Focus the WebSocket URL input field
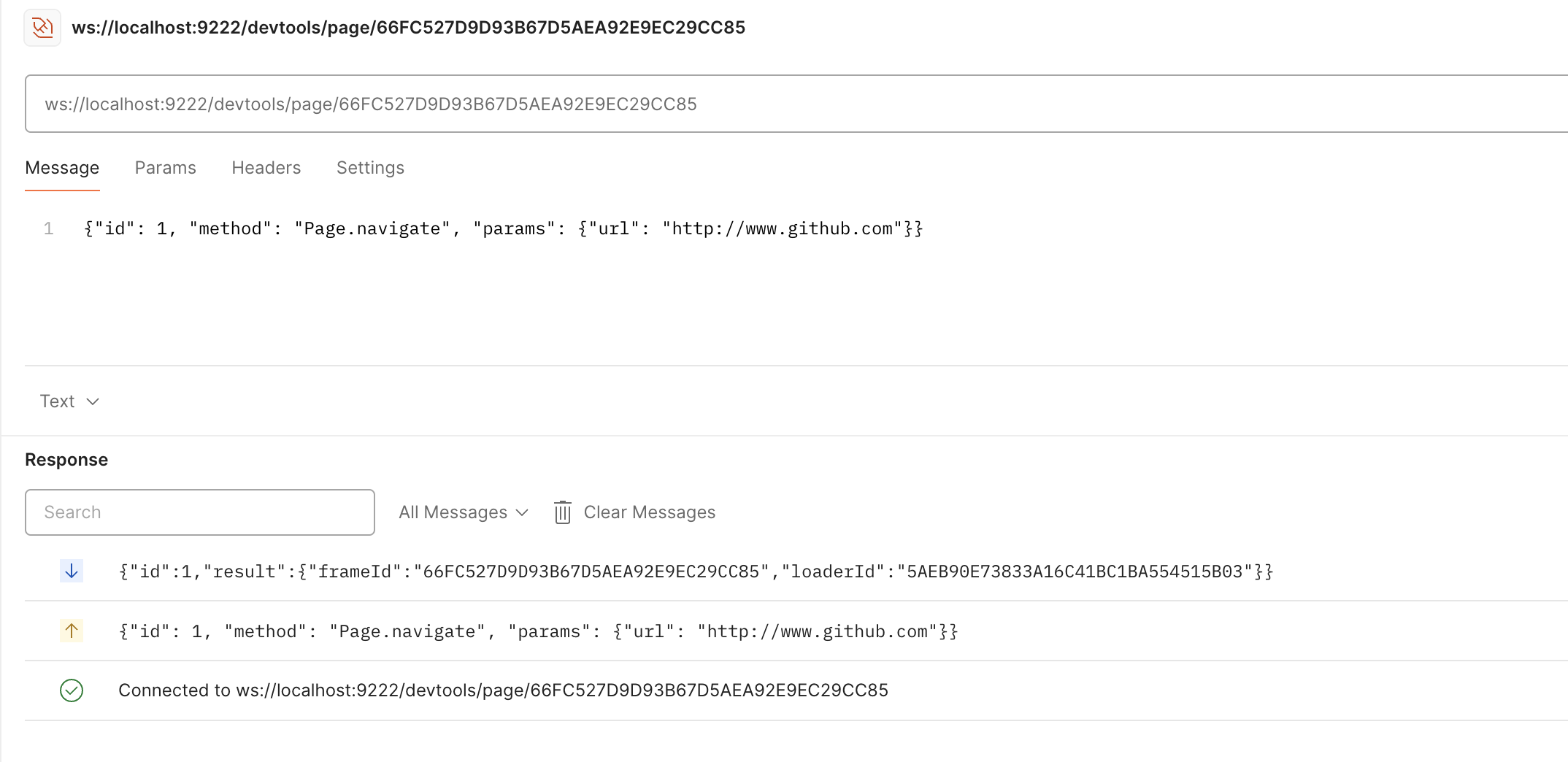 click(x=796, y=104)
